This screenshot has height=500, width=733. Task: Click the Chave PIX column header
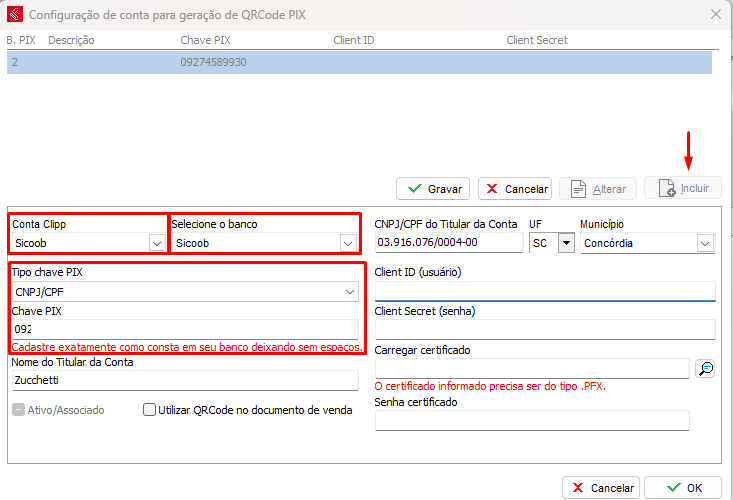click(207, 40)
